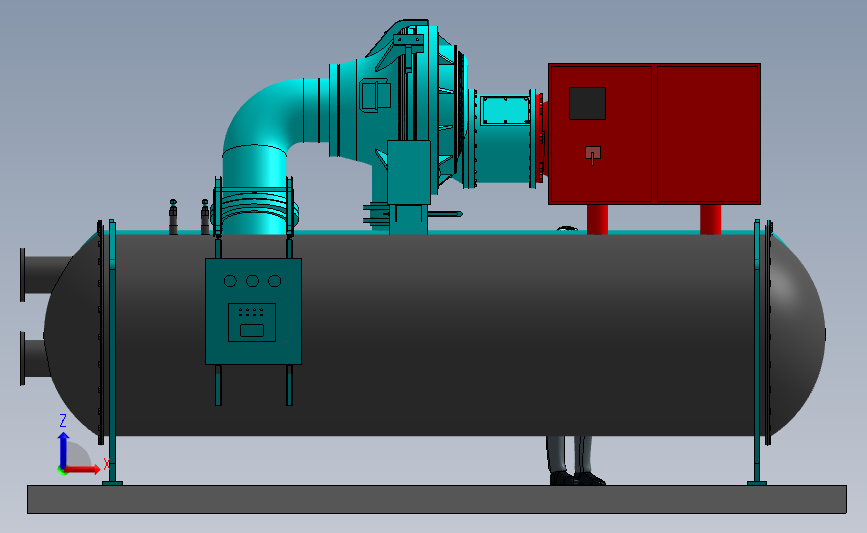This screenshot has height=533, width=867.
Task: Select the right dished end of the vessel
Action: click(797, 335)
